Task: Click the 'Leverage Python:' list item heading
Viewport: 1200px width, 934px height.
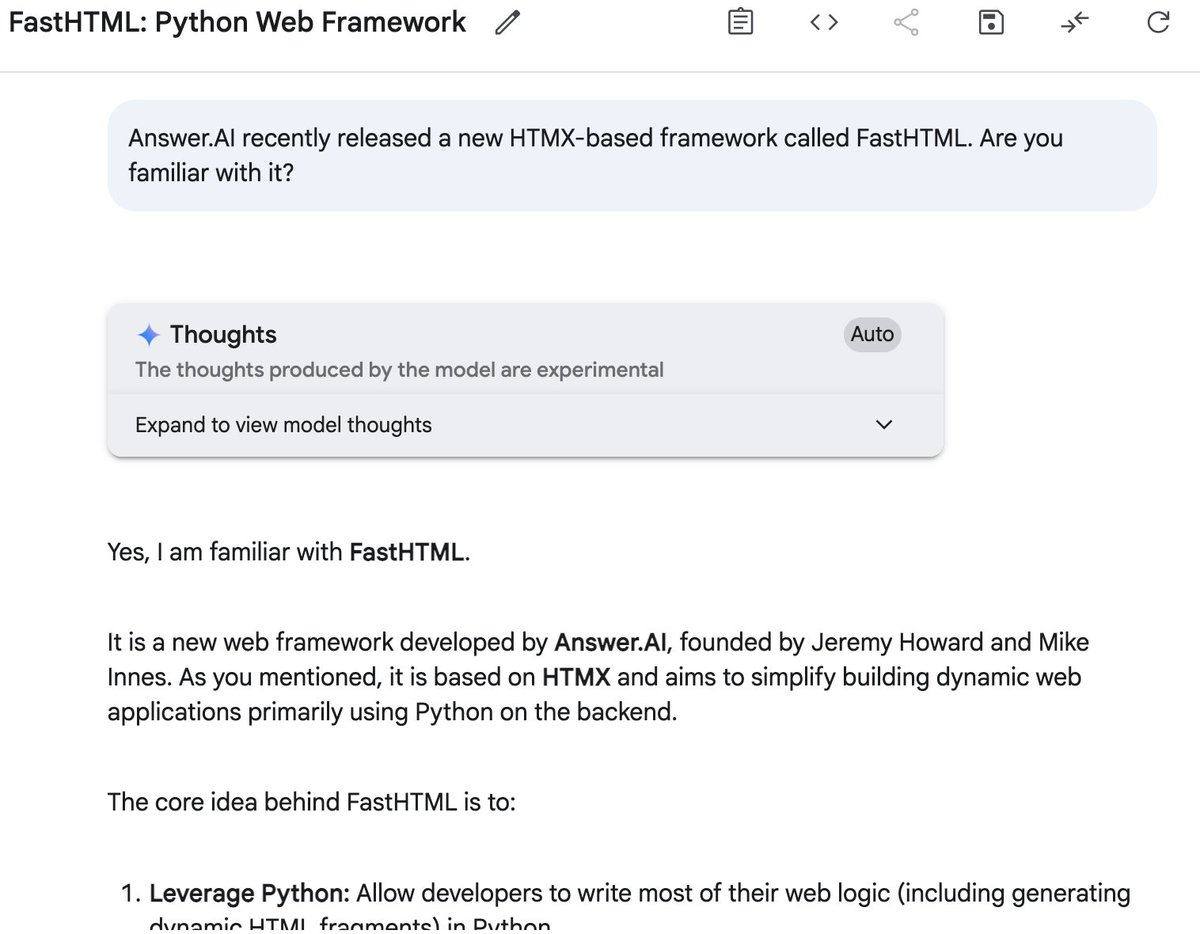Action: [250, 893]
